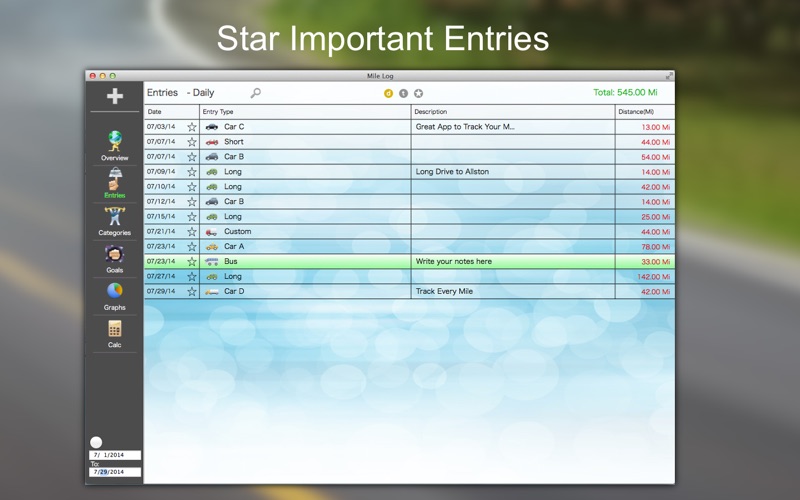Click the 78.00 Mi distance value
This screenshot has height=500, width=800.
click(x=656, y=247)
